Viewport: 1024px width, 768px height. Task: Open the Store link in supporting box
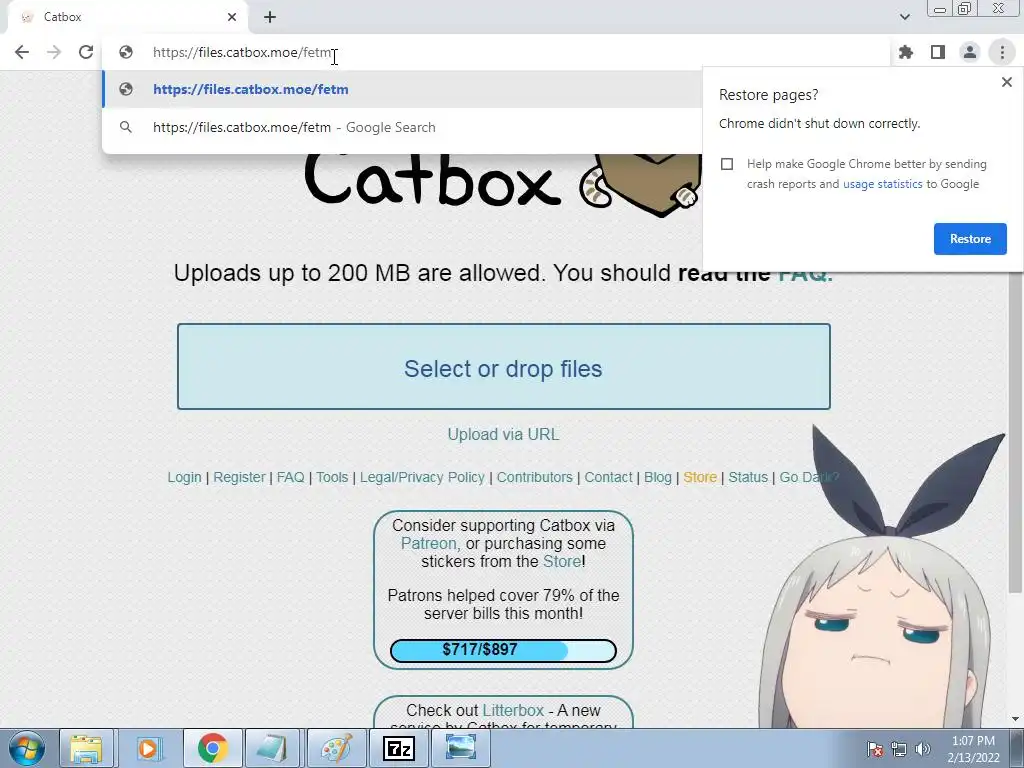tap(562, 562)
